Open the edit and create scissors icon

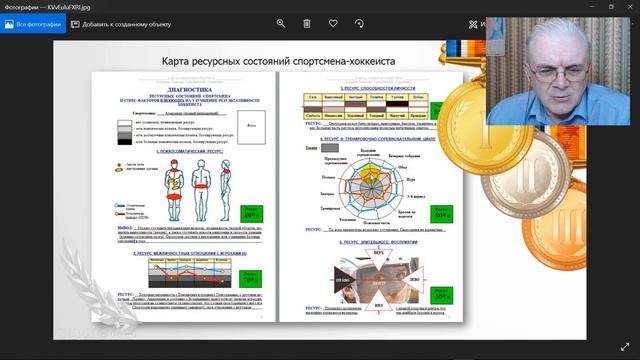point(473,24)
